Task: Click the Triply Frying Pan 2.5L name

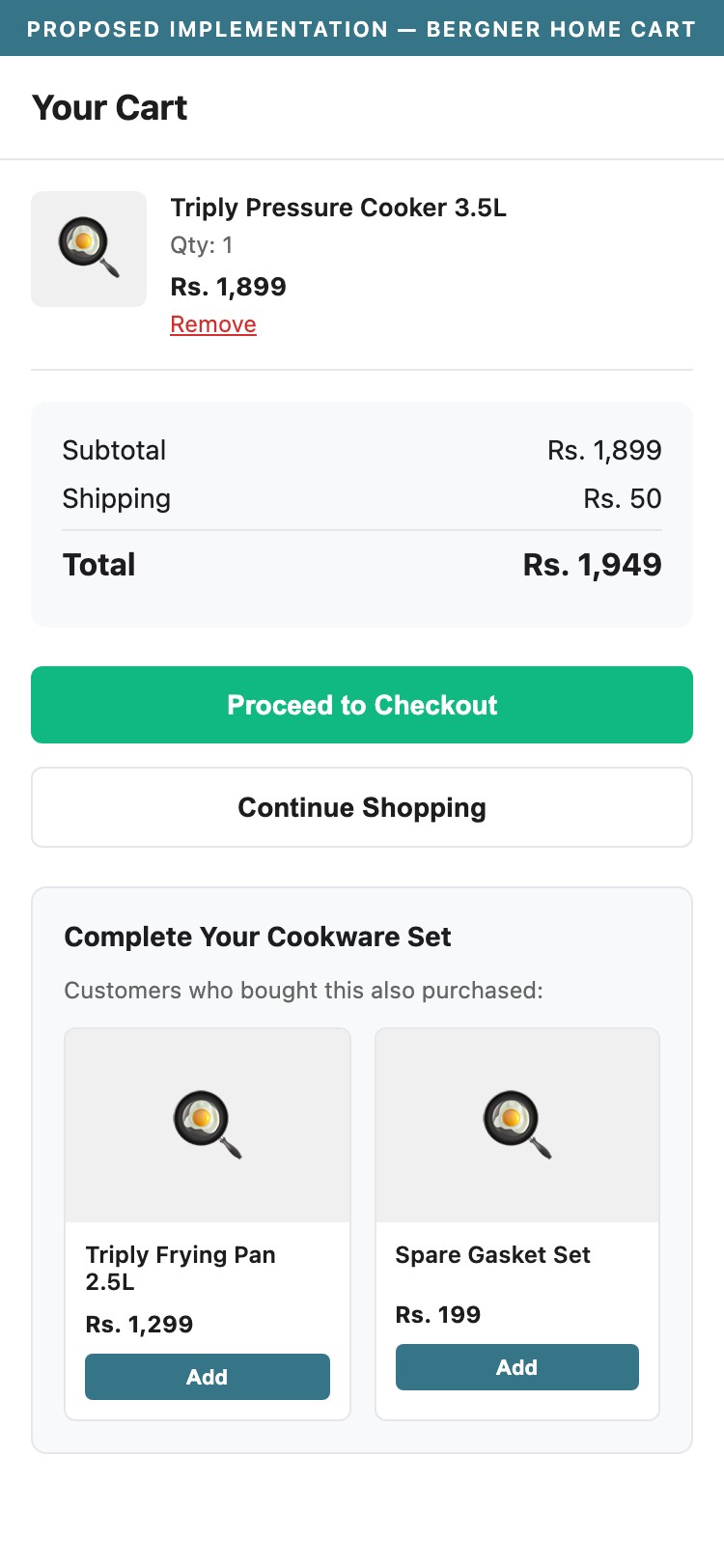Action: pyautogui.click(x=181, y=1268)
